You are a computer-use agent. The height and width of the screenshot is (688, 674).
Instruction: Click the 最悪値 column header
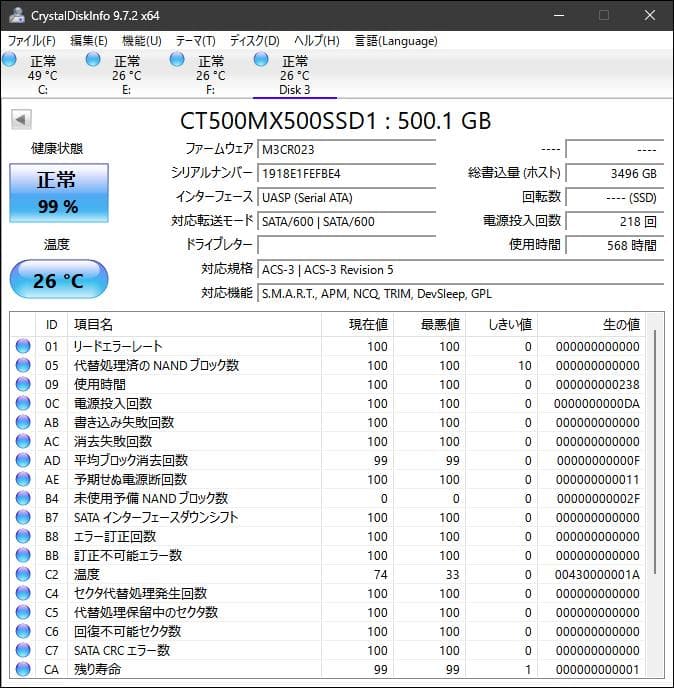[429, 325]
